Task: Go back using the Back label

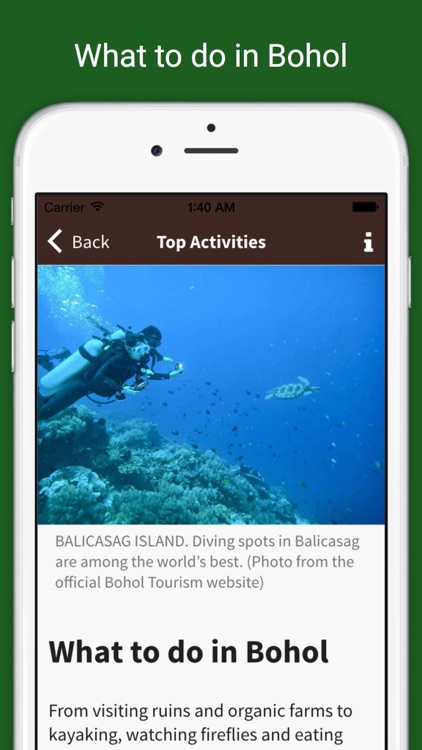Action: [90, 242]
